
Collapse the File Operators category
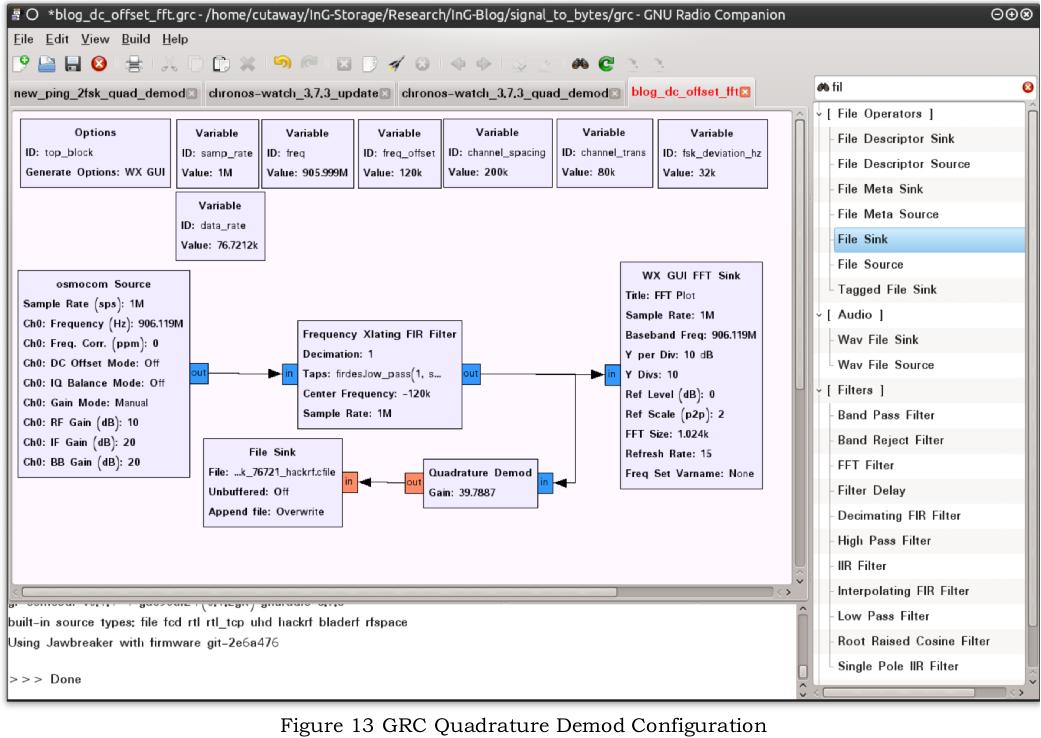pos(819,114)
